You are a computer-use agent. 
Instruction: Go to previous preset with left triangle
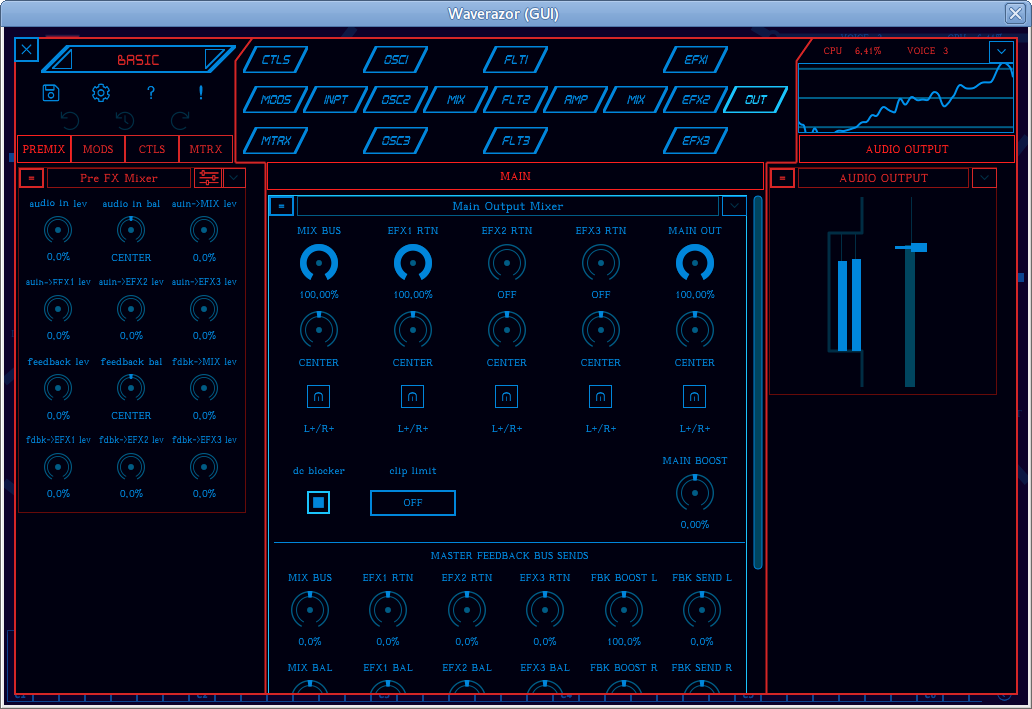tap(63, 60)
